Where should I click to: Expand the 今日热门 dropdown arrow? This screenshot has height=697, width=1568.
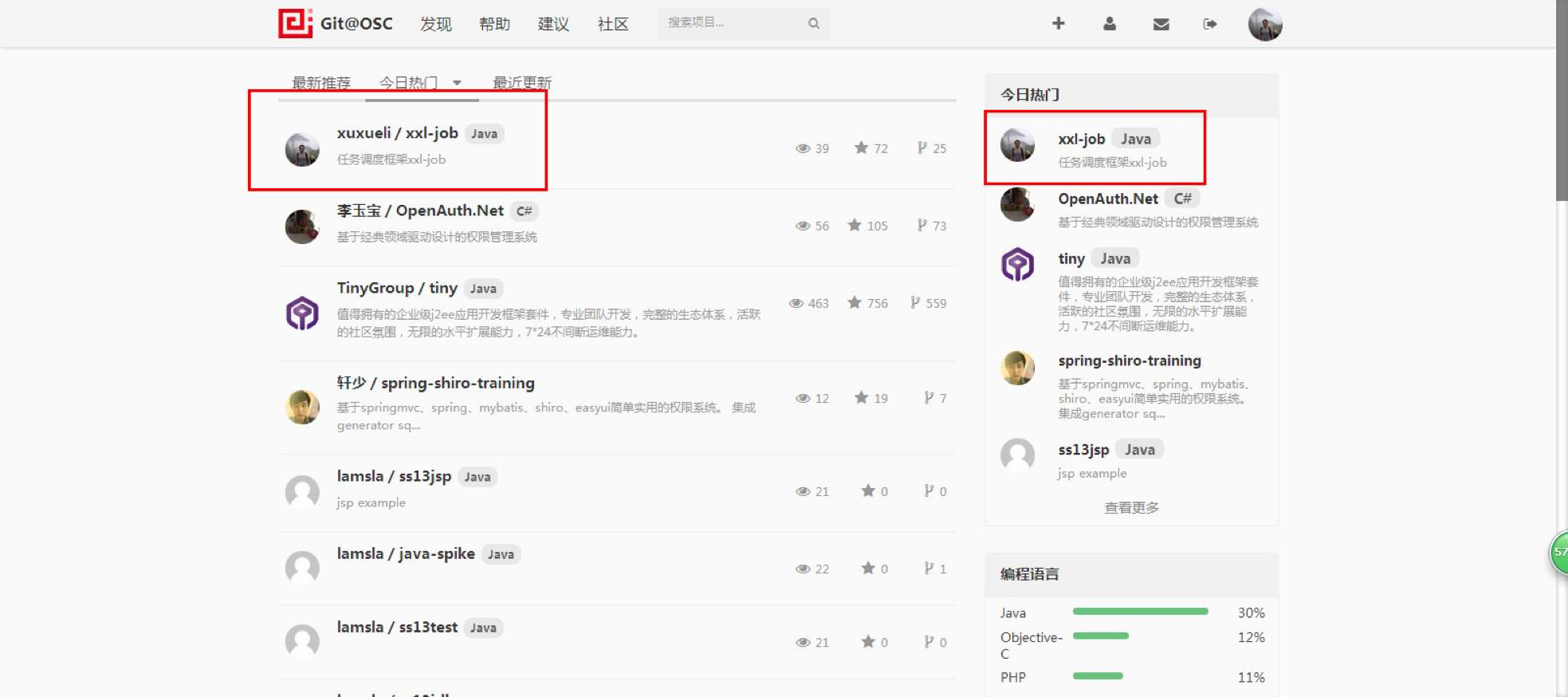pos(457,83)
